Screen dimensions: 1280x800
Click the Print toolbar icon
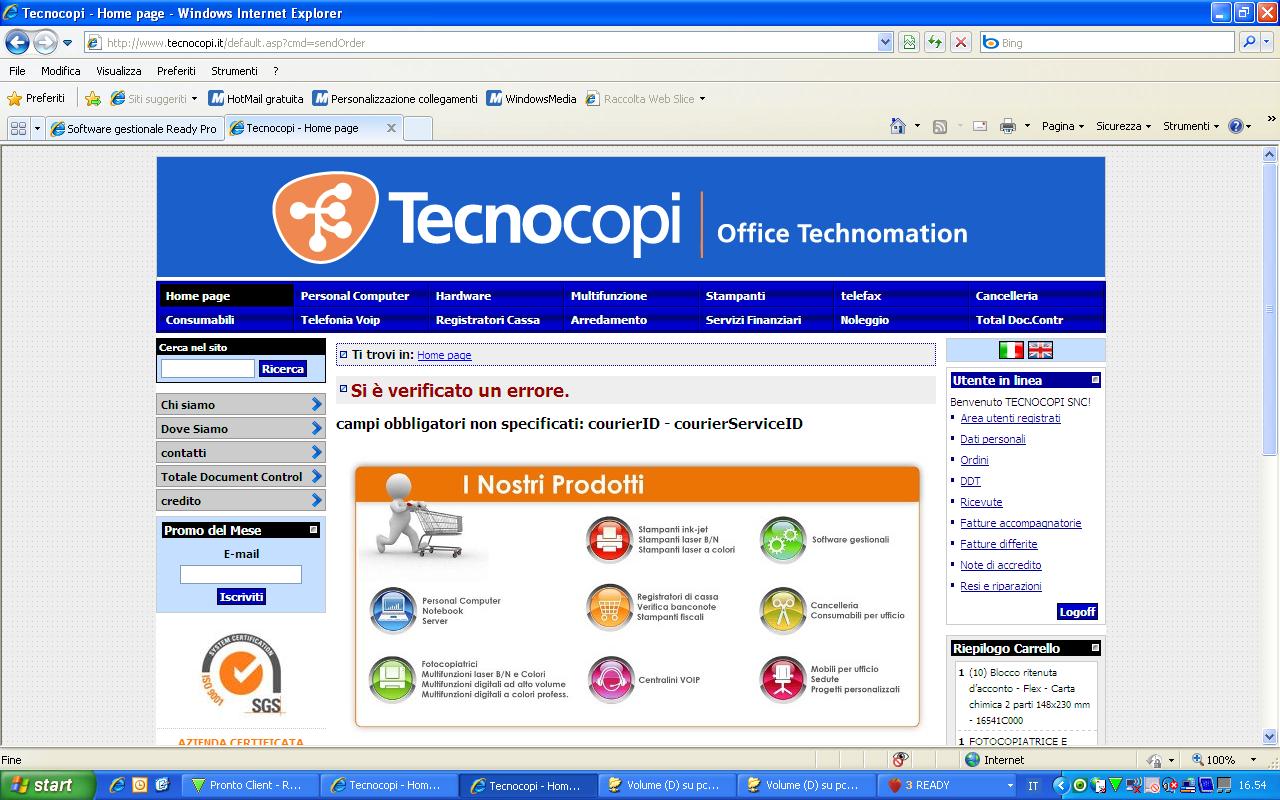point(1007,126)
